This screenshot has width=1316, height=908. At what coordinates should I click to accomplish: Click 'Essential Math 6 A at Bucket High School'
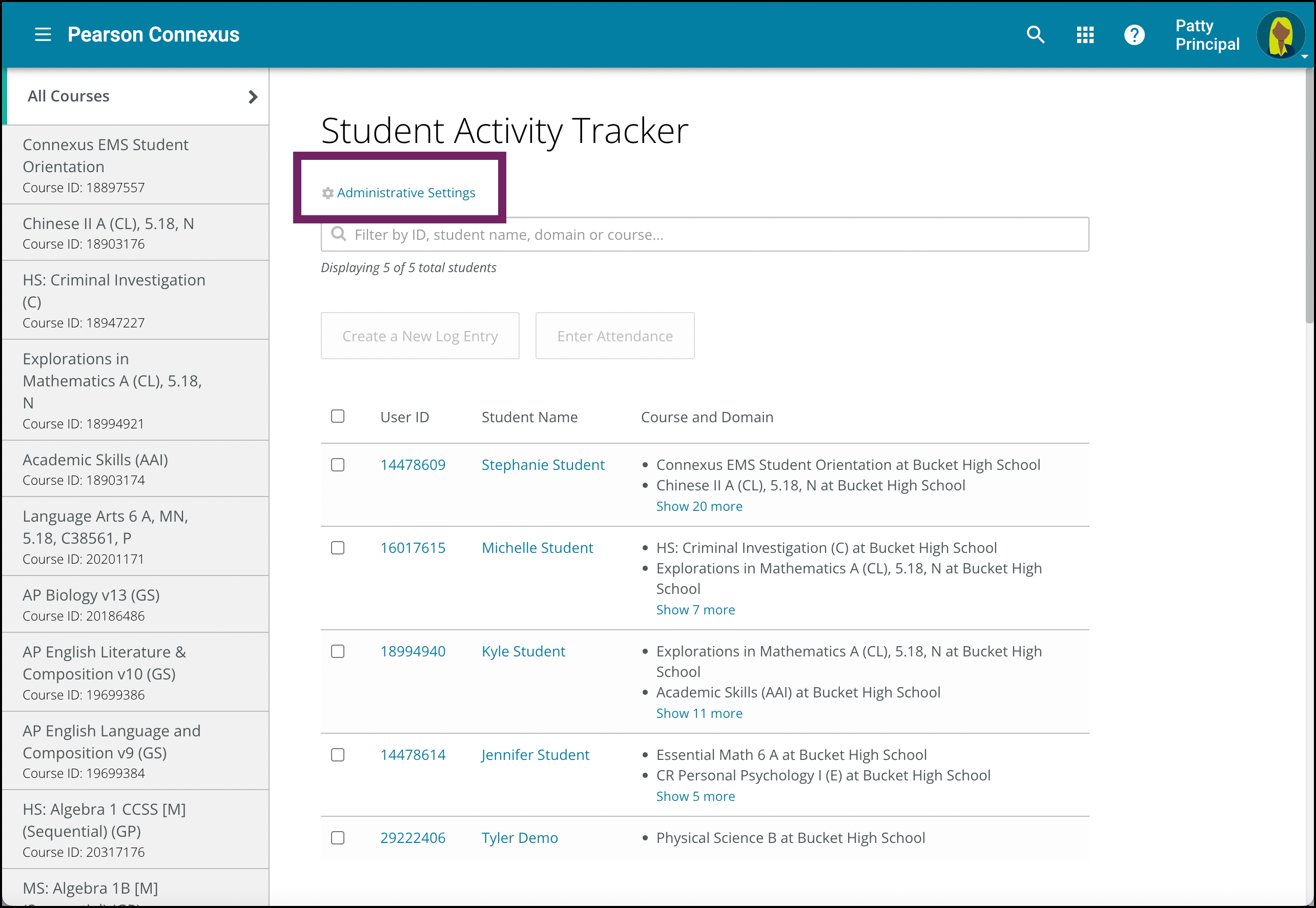point(791,755)
